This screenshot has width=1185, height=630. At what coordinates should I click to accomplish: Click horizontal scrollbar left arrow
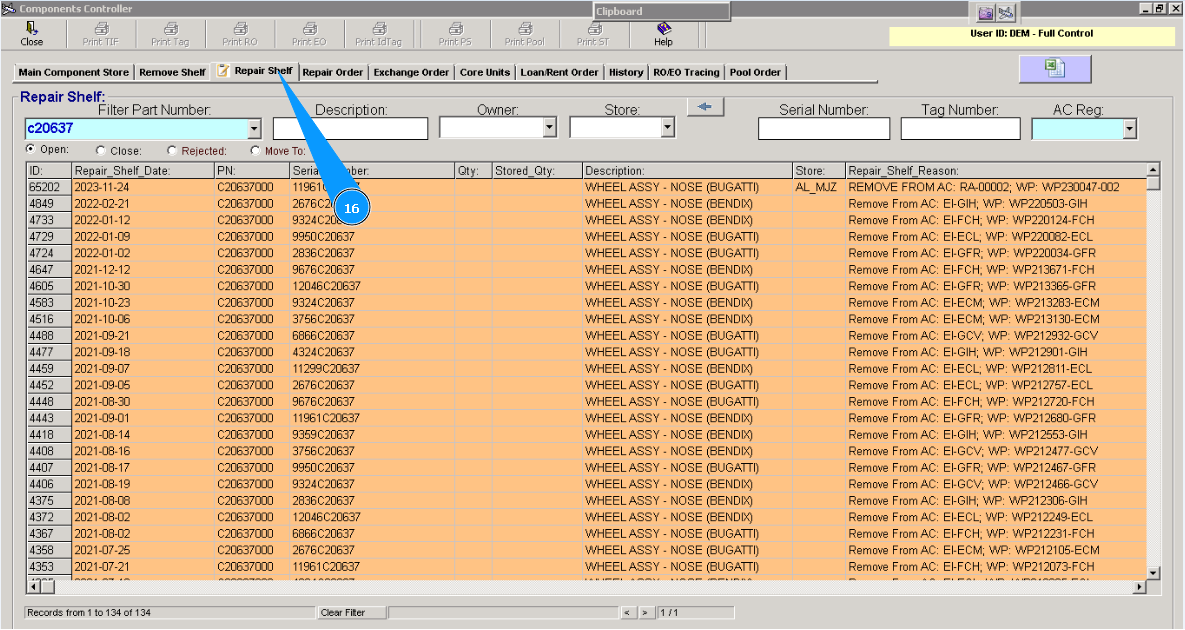[x=33, y=586]
